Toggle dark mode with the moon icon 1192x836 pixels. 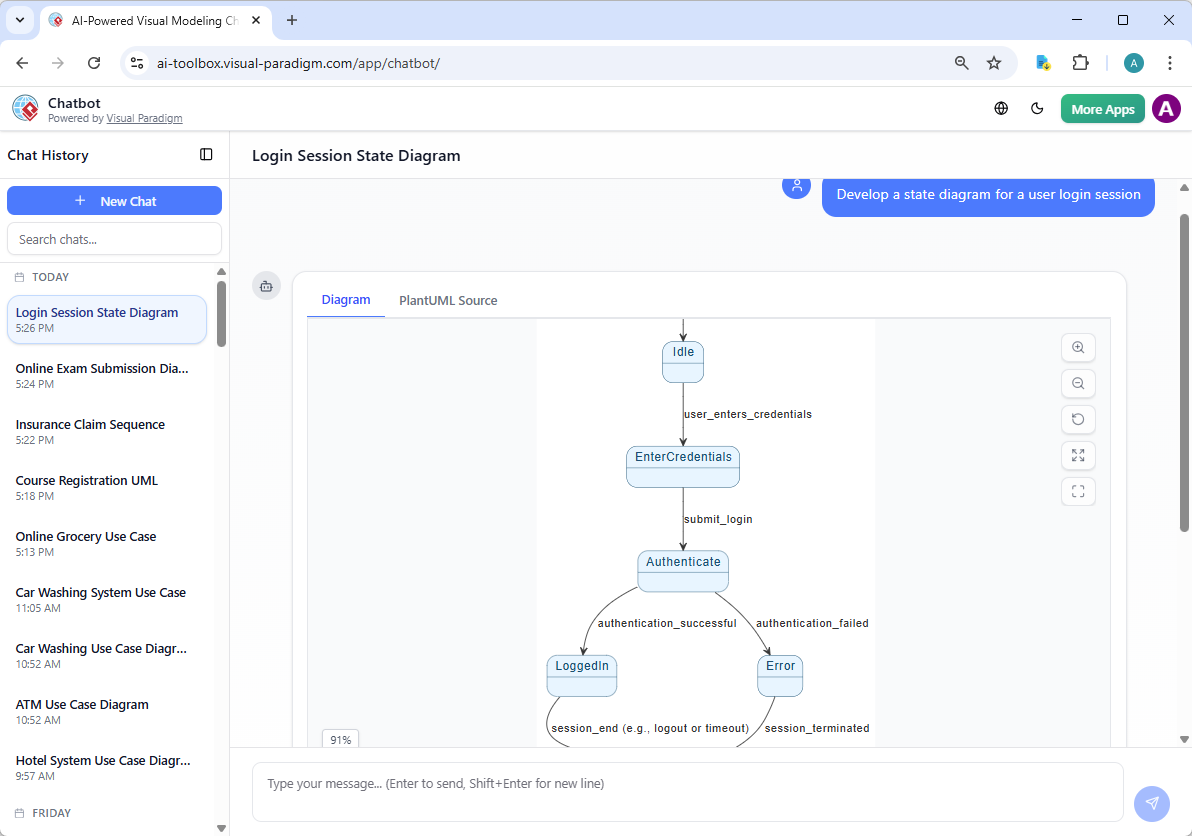(1037, 108)
